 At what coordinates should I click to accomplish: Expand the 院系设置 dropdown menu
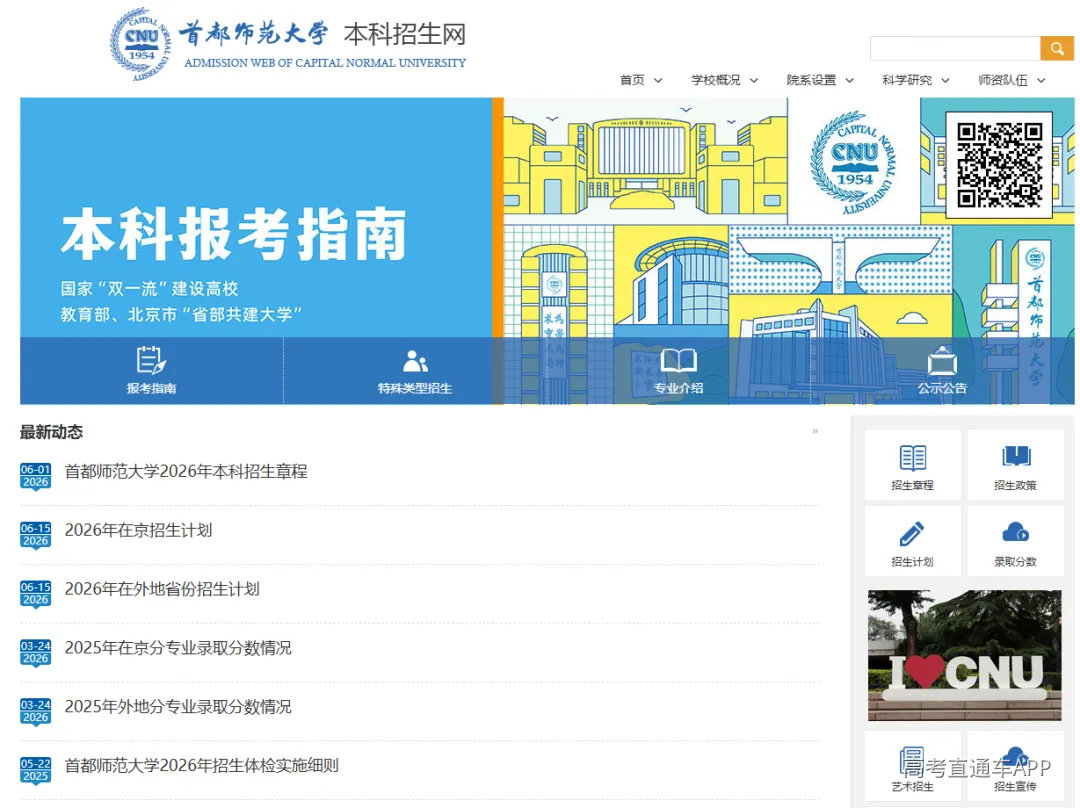[x=820, y=81]
